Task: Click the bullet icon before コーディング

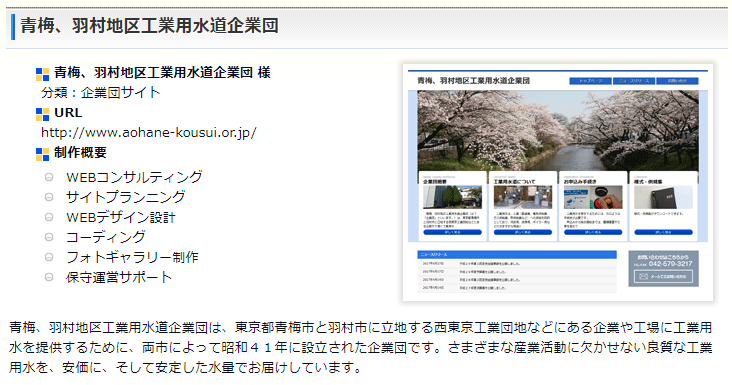Action: tap(49, 237)
